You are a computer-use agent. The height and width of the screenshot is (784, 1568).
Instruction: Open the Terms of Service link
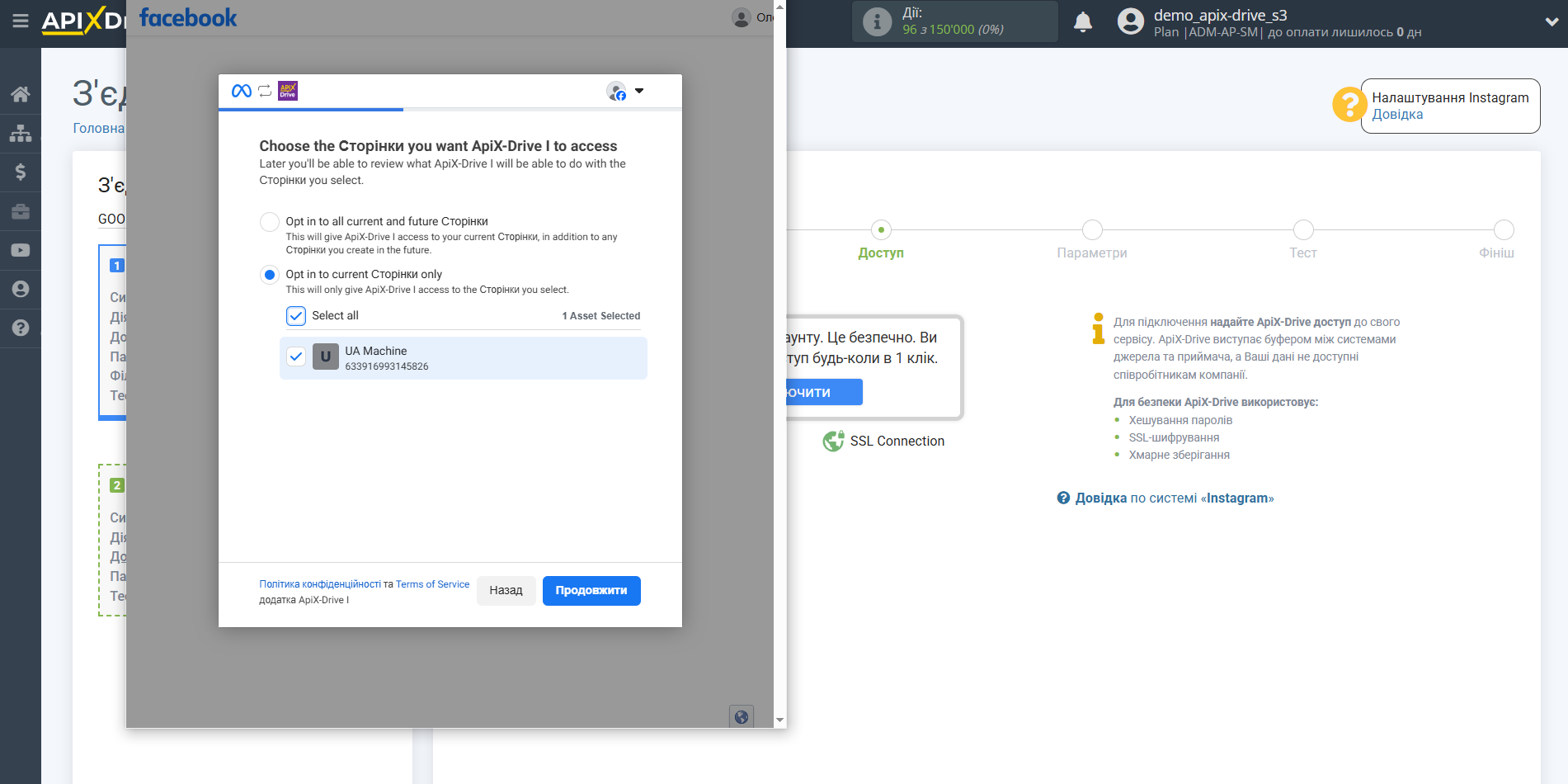click(432, 584)
